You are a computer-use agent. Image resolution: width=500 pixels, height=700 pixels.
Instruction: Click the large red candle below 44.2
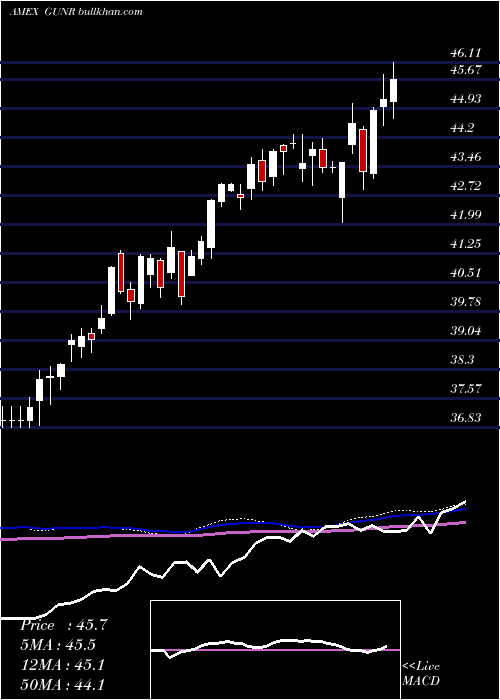363,150
